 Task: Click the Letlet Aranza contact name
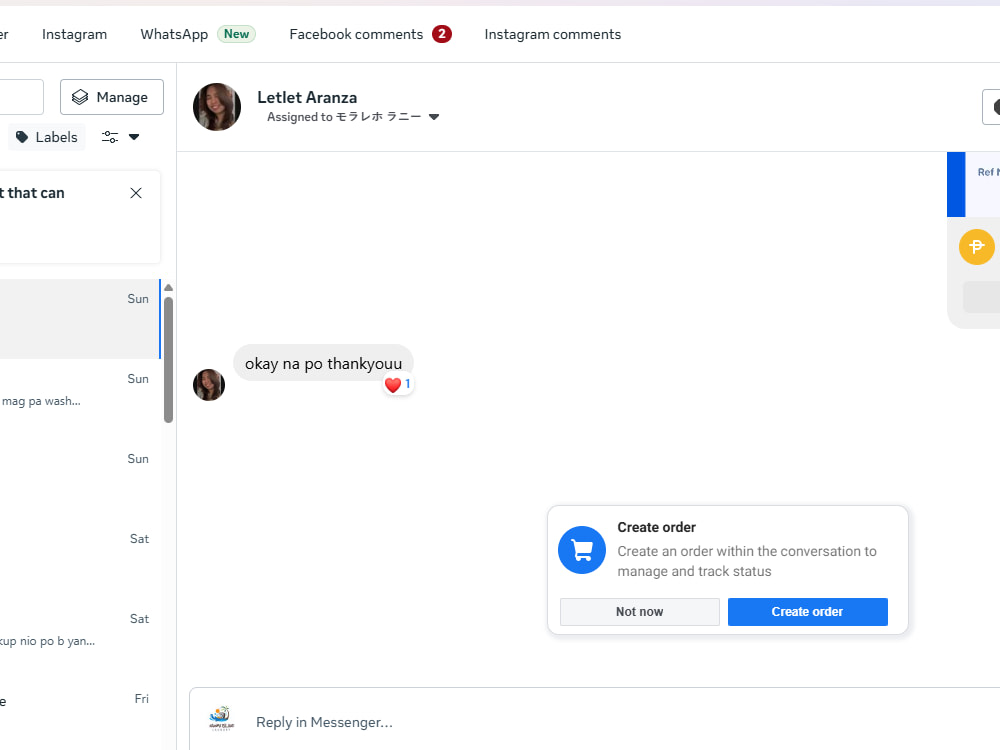[307, 98]
